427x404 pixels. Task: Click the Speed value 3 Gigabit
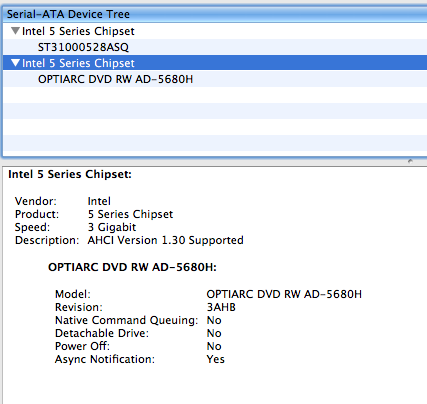[x=112, y=227]
